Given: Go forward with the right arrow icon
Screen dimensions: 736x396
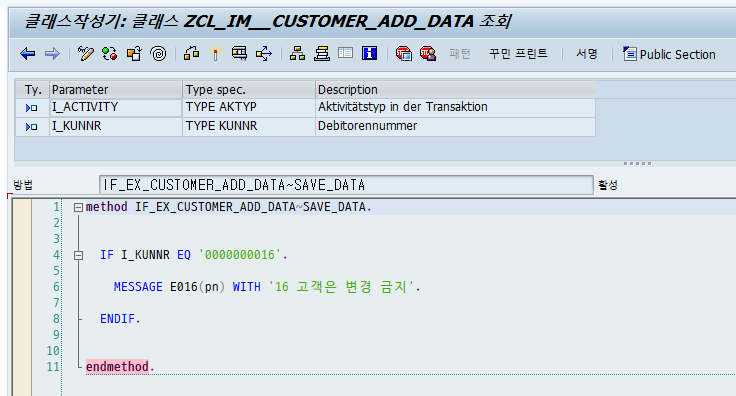Looking at the screenshot, I should click(52, 54).
